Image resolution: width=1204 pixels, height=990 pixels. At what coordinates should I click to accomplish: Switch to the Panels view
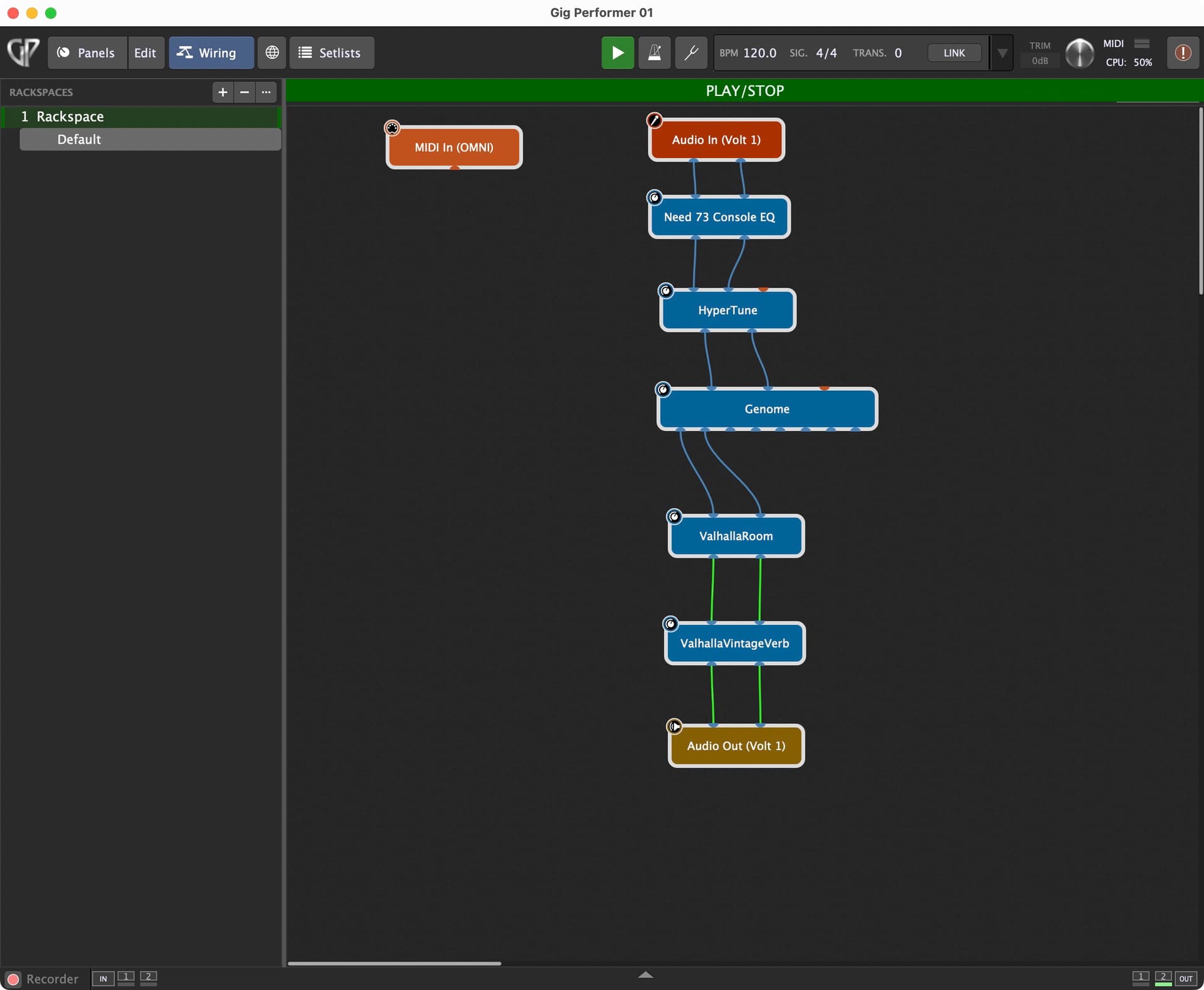pyautogui.click(x=87, y=53)
